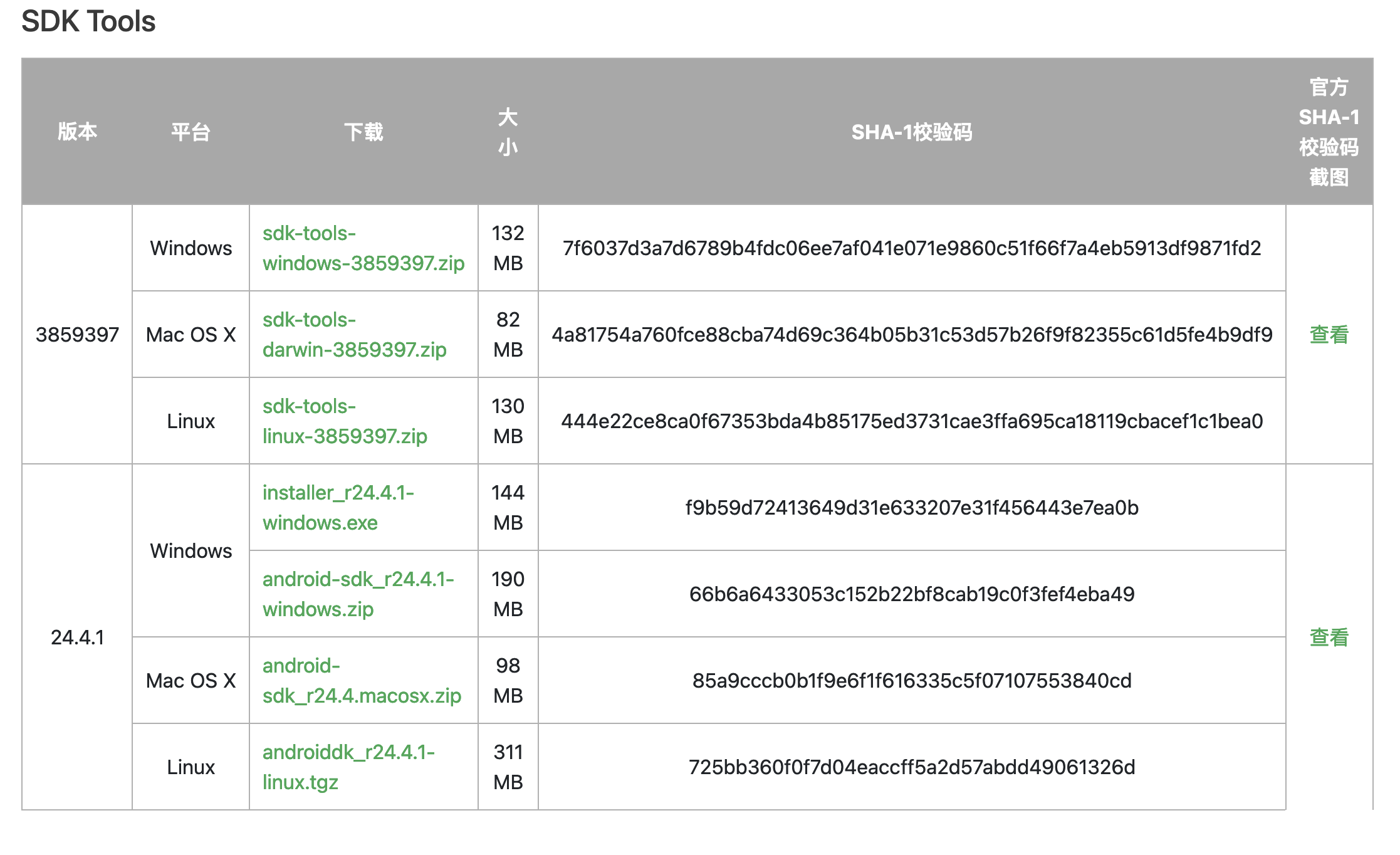
Task: Select Linux platform cell for 24.4.1
Action: pos(191,767)
